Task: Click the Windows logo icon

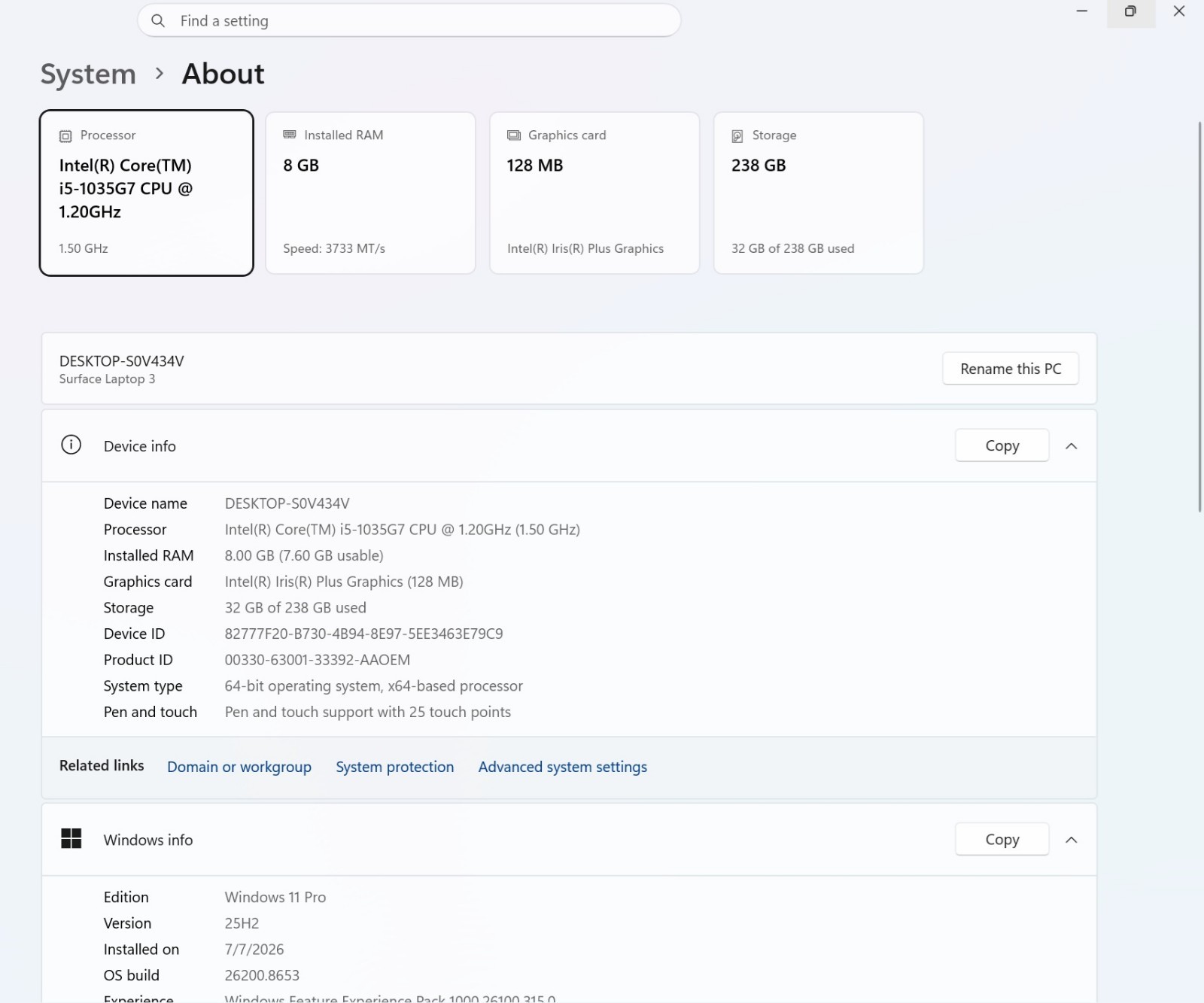Action: click(71, 838)
